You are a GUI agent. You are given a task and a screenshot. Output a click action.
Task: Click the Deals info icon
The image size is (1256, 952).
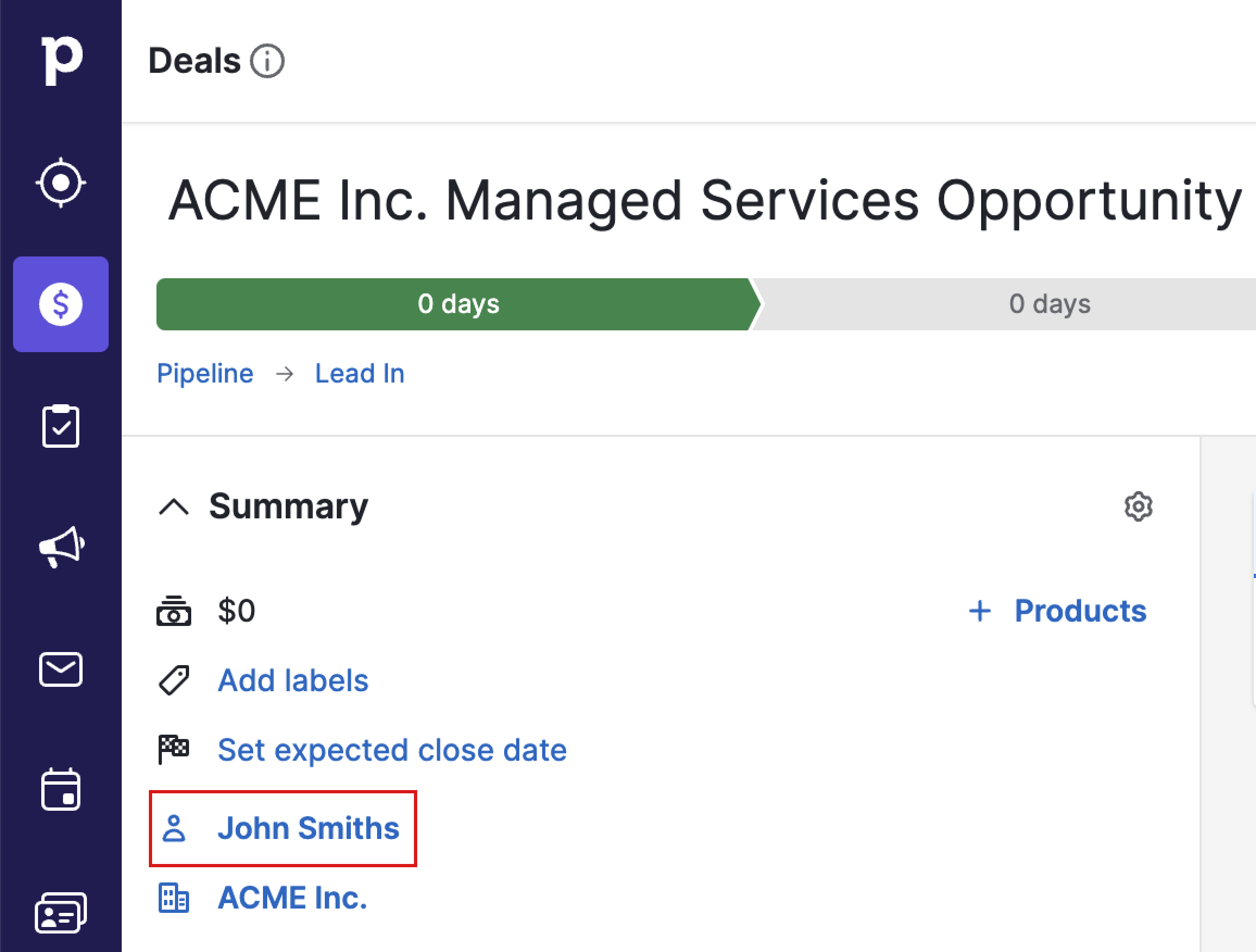(x=267, y=61)
